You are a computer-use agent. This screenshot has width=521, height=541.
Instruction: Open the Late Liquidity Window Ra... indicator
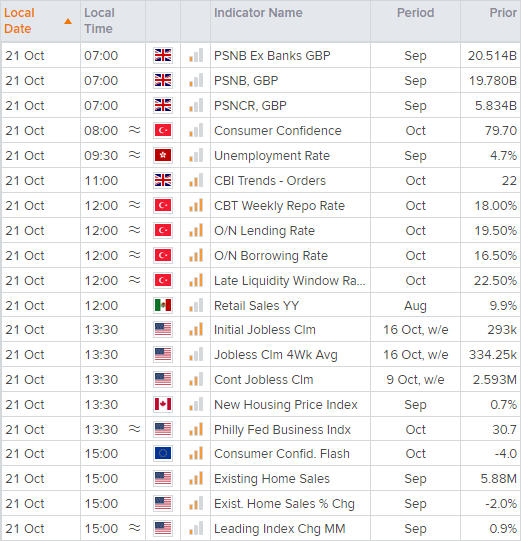click(x=289, y=281)
